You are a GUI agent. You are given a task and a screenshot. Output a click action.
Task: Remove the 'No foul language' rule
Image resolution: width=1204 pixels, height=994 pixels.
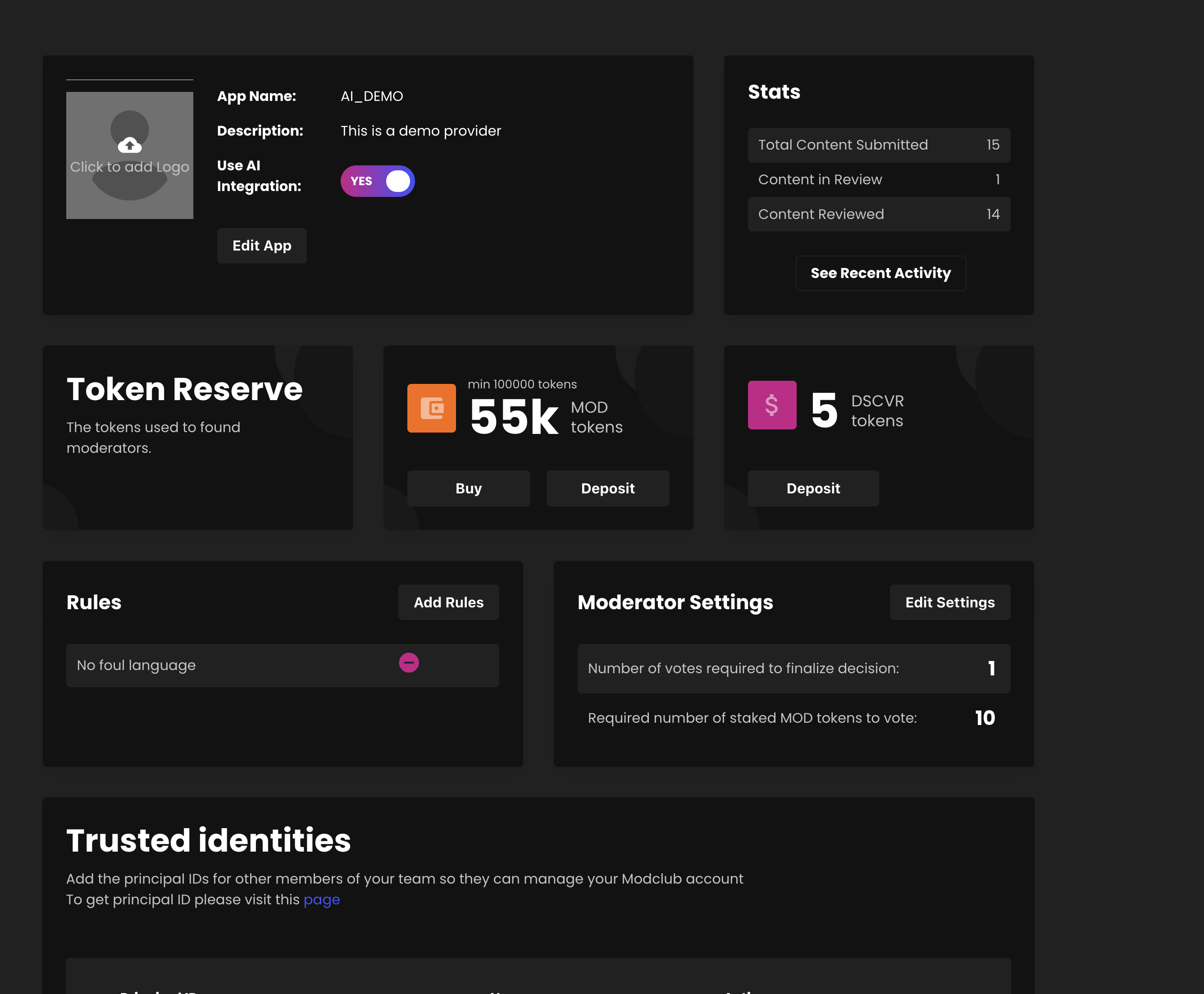point(409,662)
